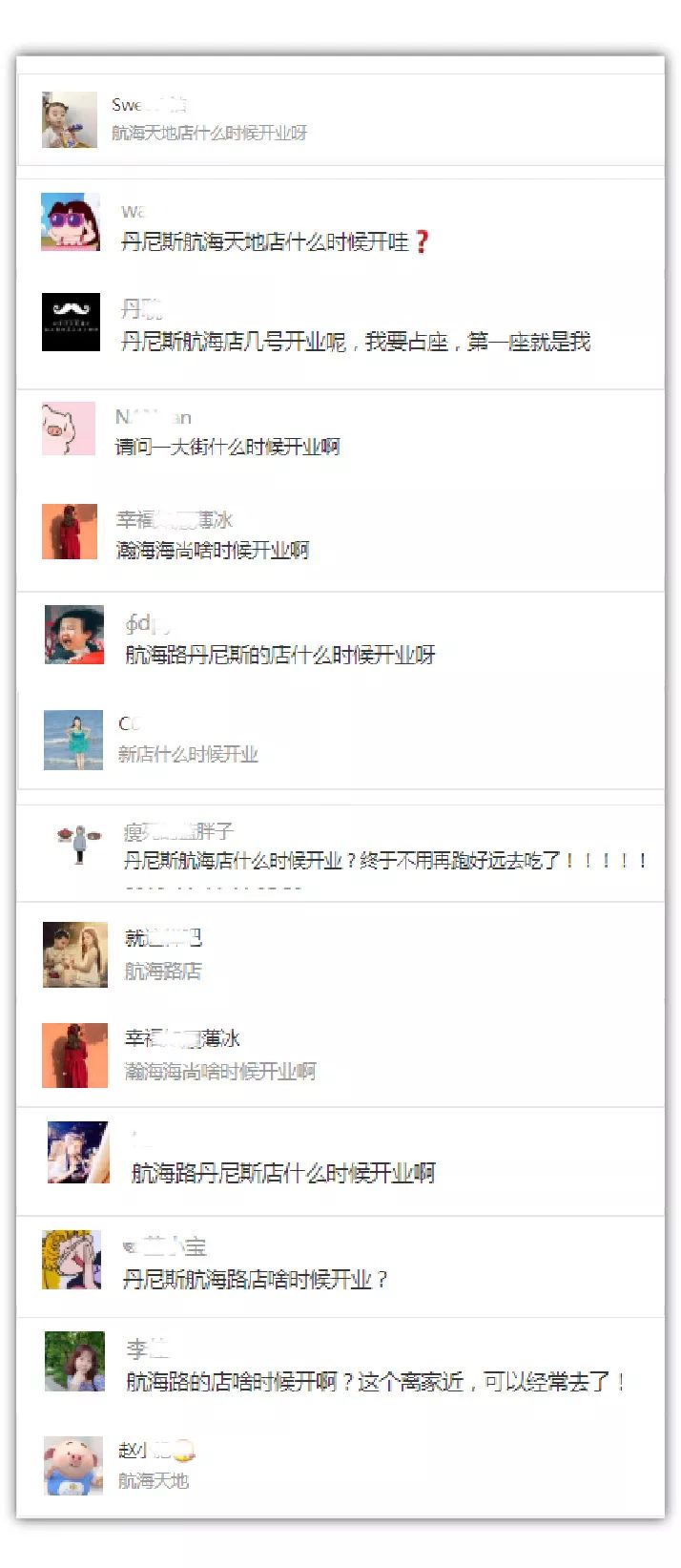Open the crying child avatar in red
The width and height of the screenshot is (681, 1568).
tap(74, 634)
